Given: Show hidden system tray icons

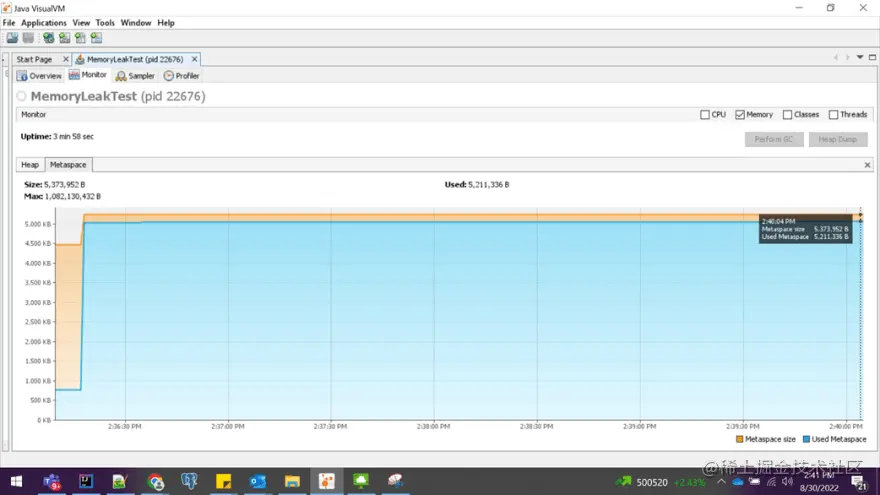Looking at the screenshot, I should (x=721, y=482).
